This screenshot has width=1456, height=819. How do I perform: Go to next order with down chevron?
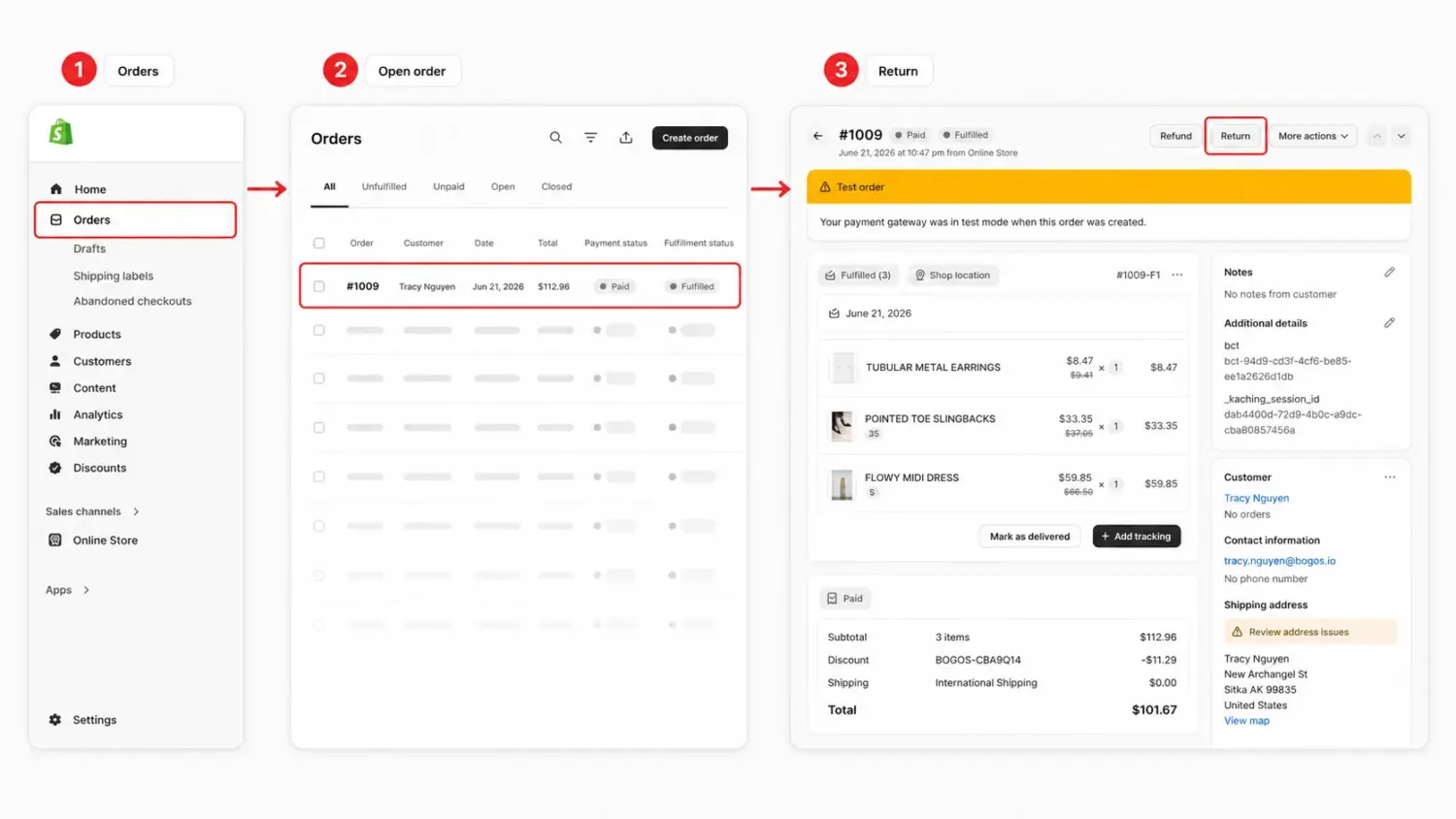1402,136
